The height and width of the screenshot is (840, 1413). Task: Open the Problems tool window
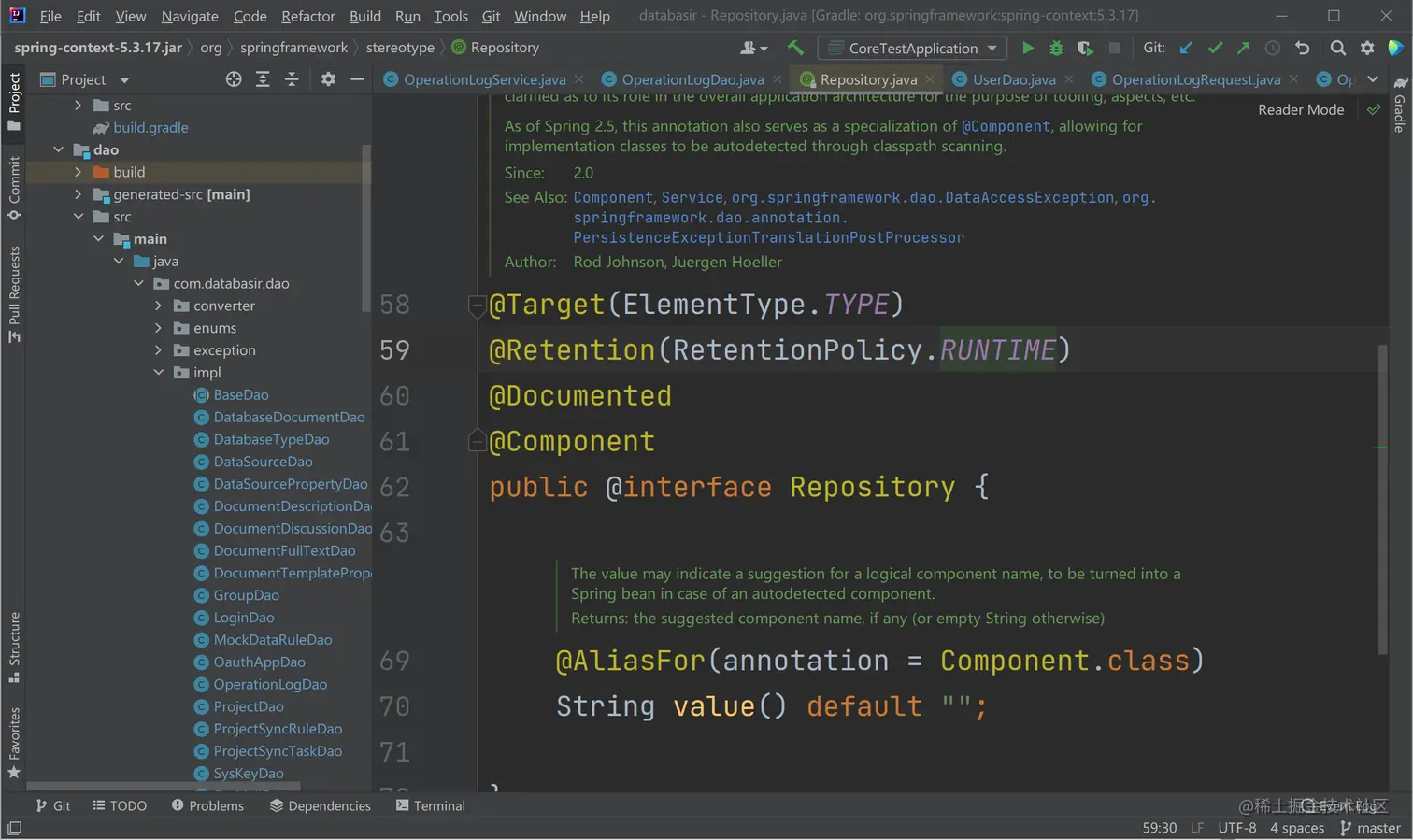tap(207, 805)
